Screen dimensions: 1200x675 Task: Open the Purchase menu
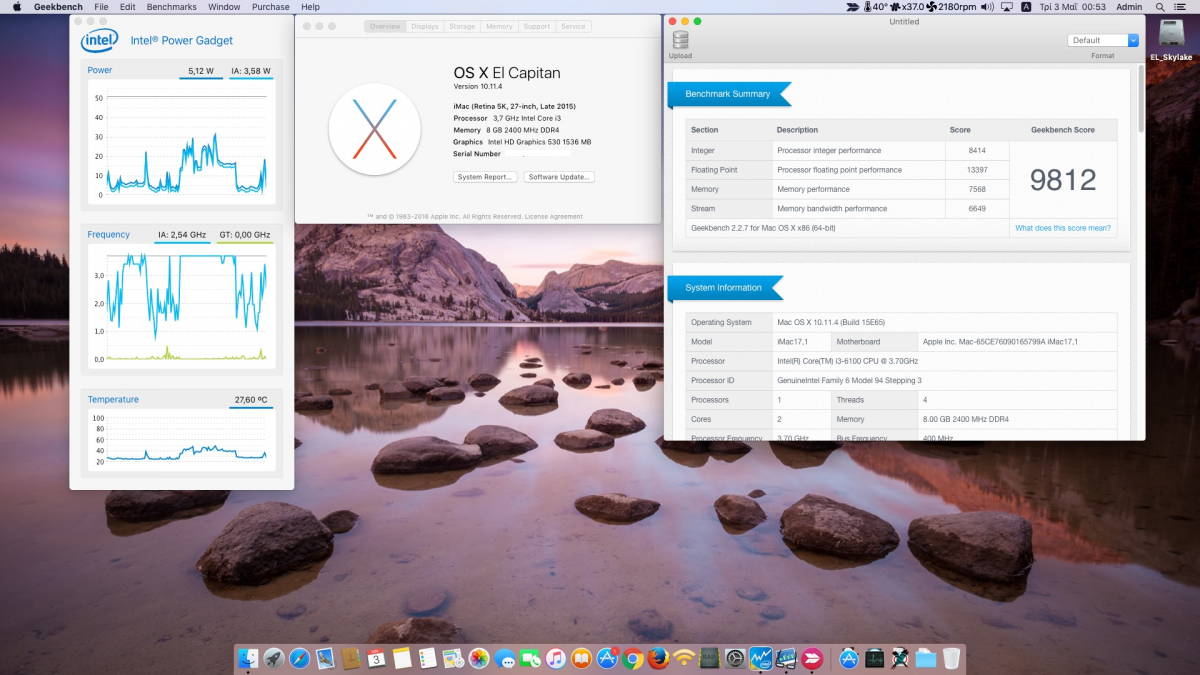(x=271, y=7)
